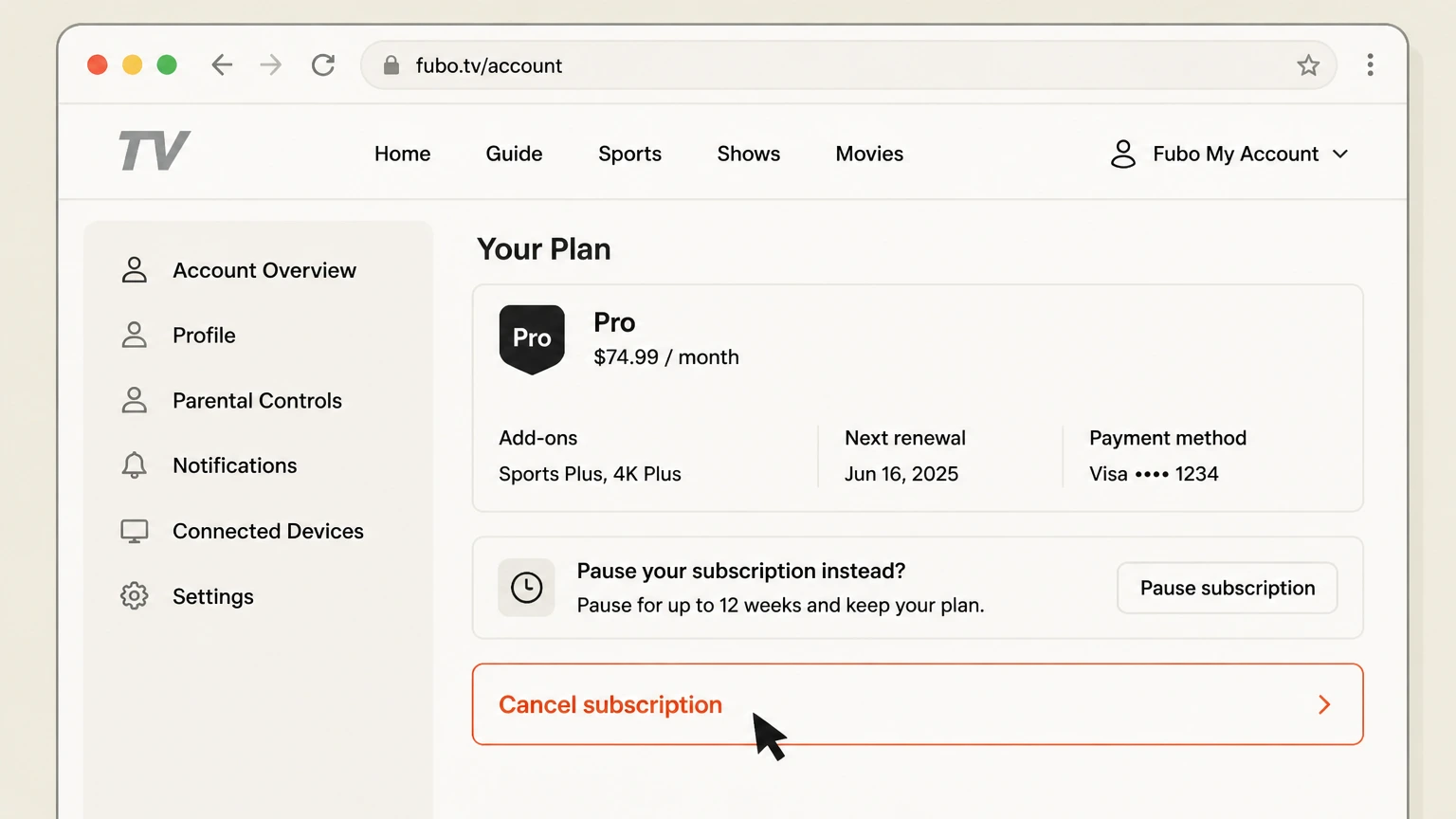Open the Guide tab
The height and width of the screenshot is (819, 1456).
(514, 154)
